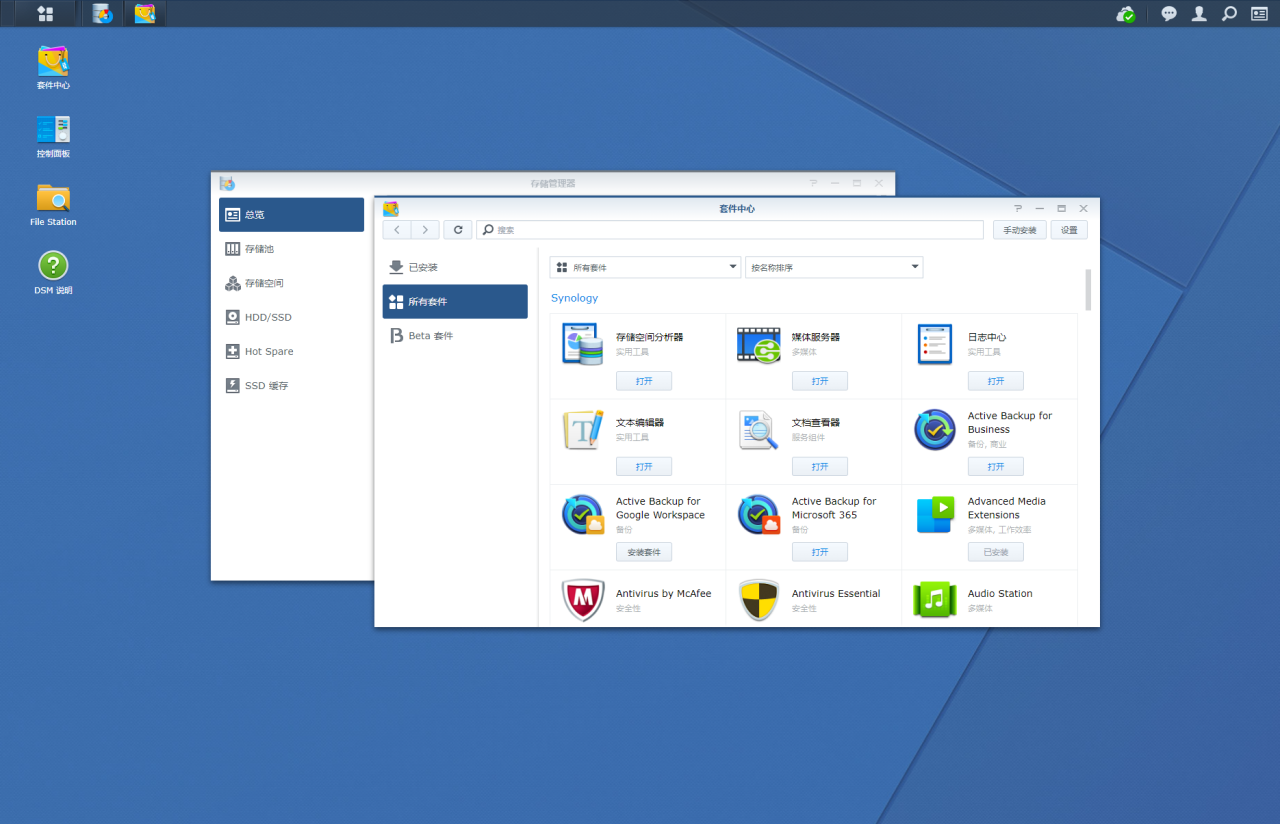Image resolution: width=1280 pixels, height=824 pixels.
Task: Expand the all packages filter dropdown
Action: [x=645, y=268]
